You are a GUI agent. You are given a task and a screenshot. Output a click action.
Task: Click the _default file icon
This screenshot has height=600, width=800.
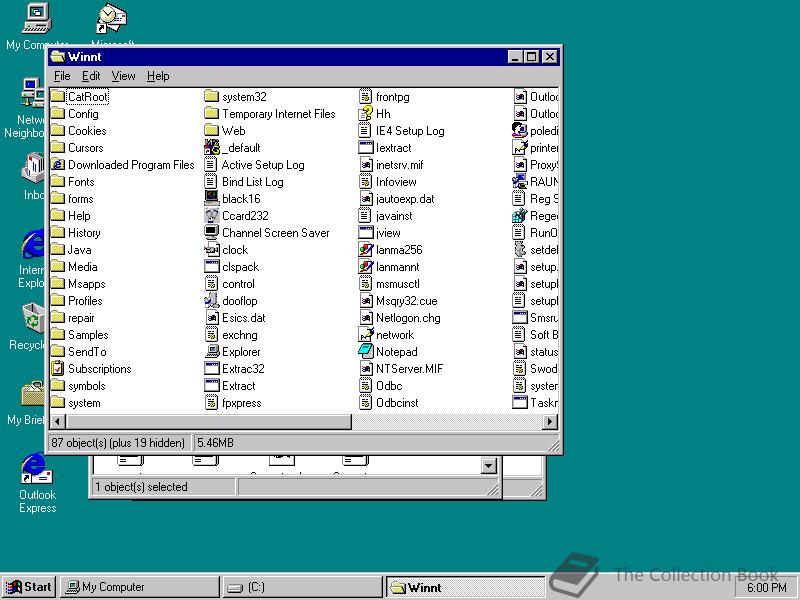pos(212,147)
